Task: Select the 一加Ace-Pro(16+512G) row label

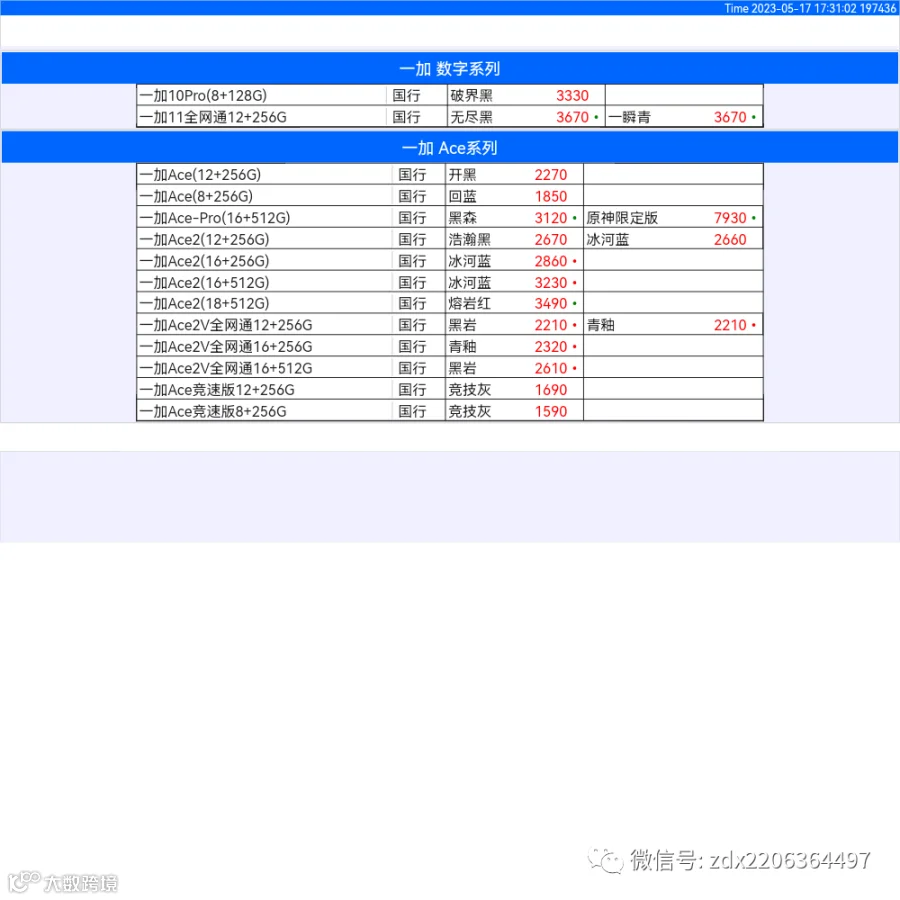Action: click(x=215, y=218)
